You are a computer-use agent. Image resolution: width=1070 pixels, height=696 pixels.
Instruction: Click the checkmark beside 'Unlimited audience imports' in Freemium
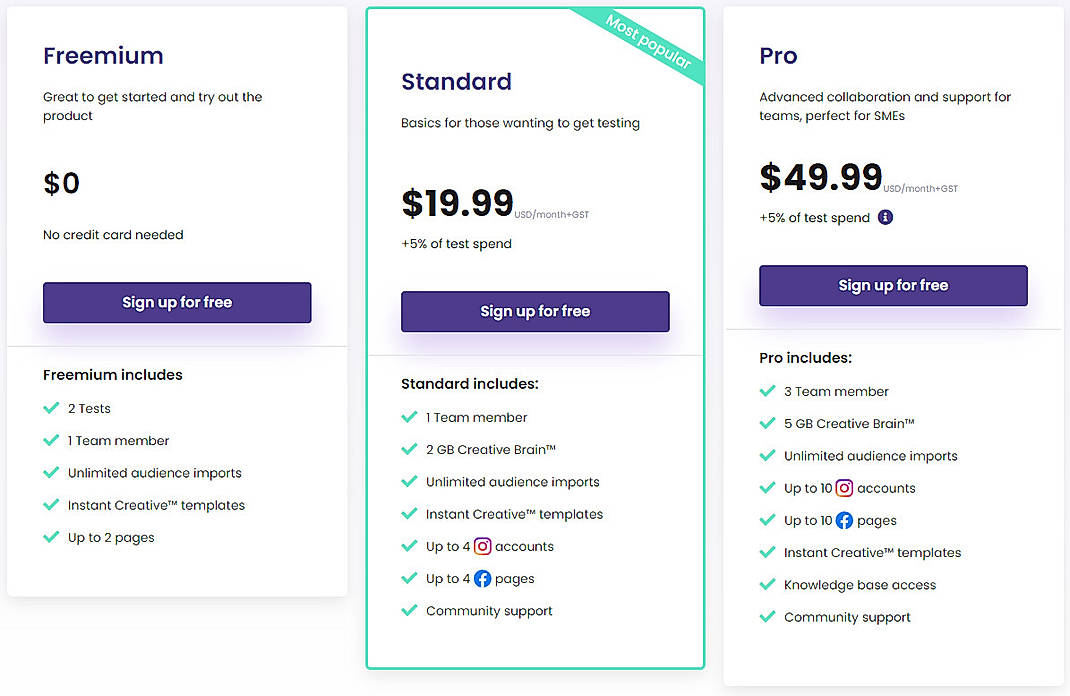(x=51, y=472)
